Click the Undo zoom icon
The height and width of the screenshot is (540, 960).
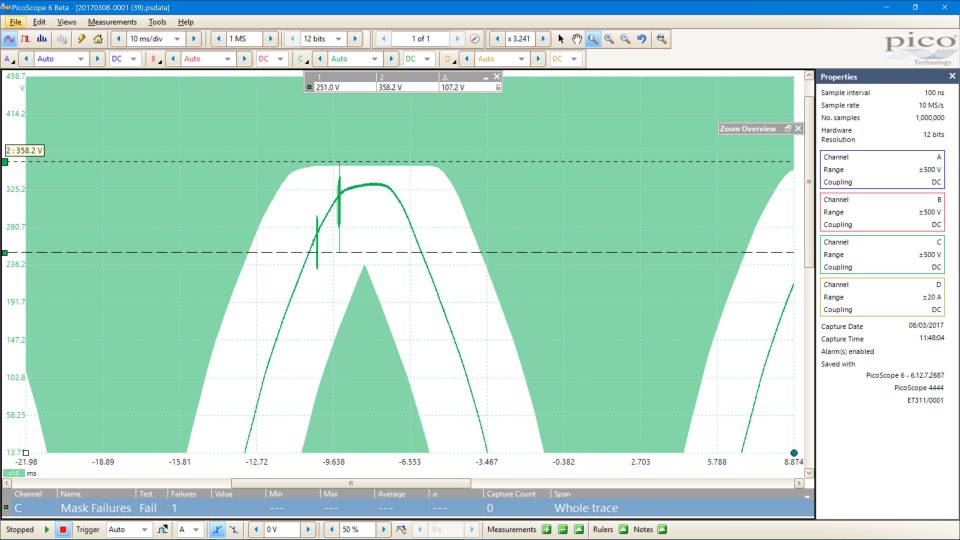pyautogui.click(x=642, y=39)
